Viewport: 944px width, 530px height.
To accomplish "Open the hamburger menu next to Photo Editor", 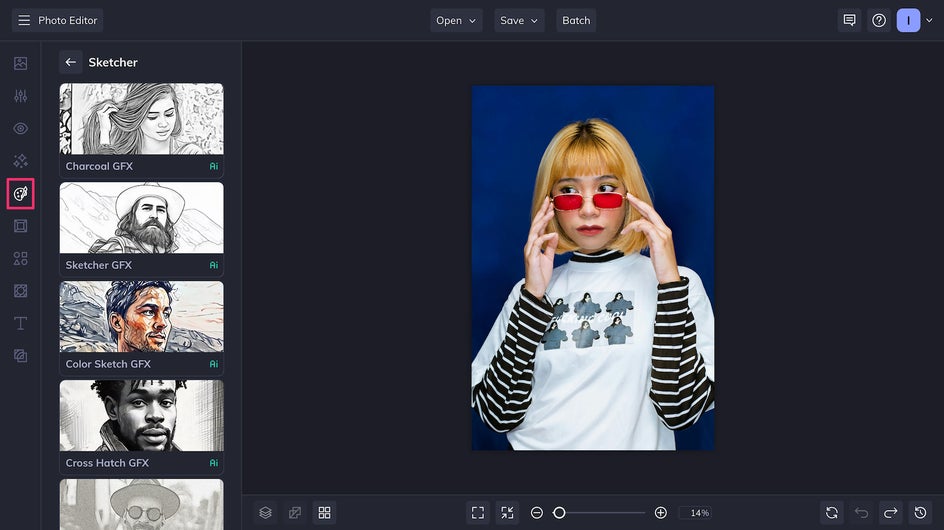I will pos(24,20).
